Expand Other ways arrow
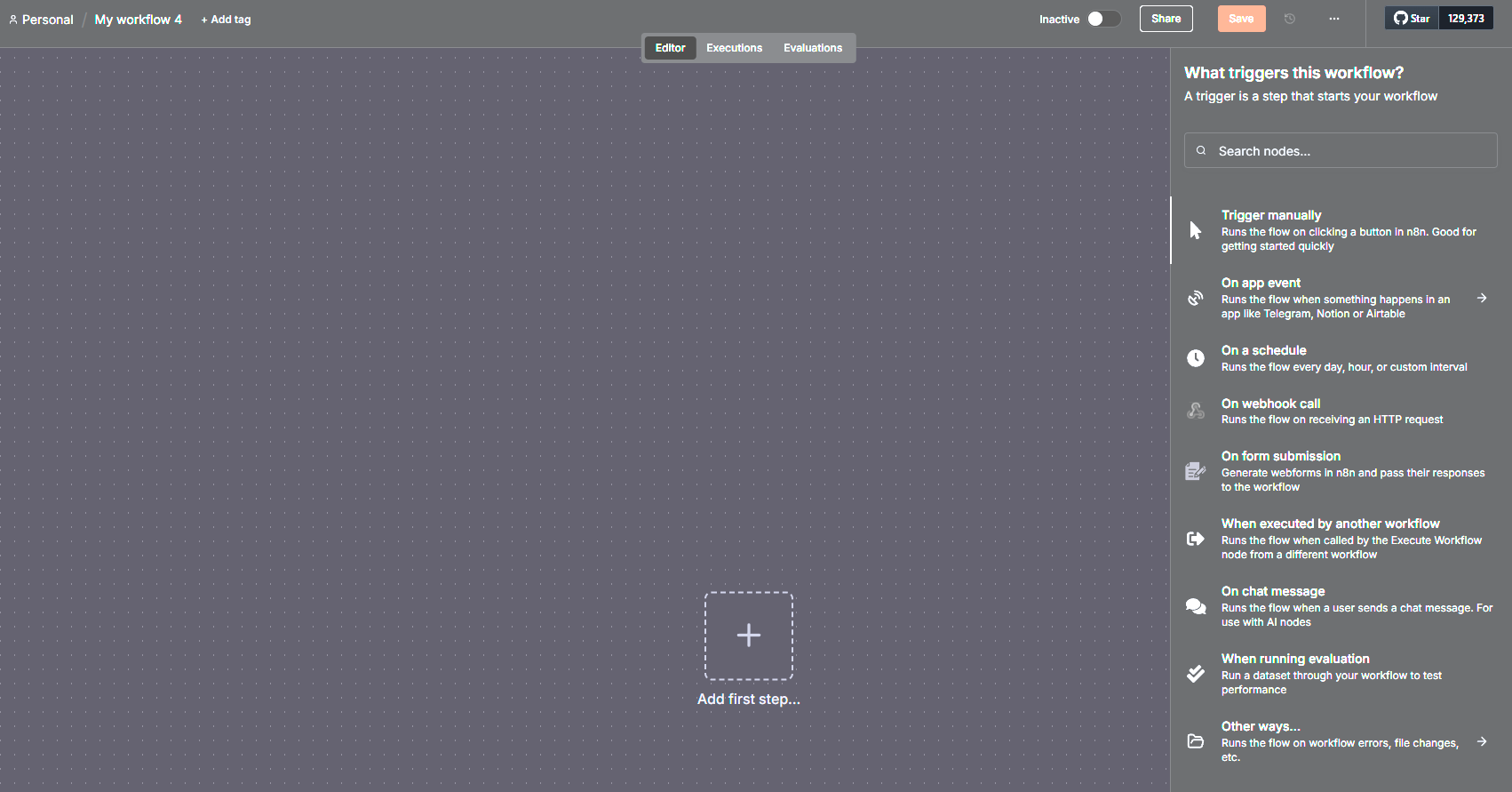 [x=1482, y=741]
